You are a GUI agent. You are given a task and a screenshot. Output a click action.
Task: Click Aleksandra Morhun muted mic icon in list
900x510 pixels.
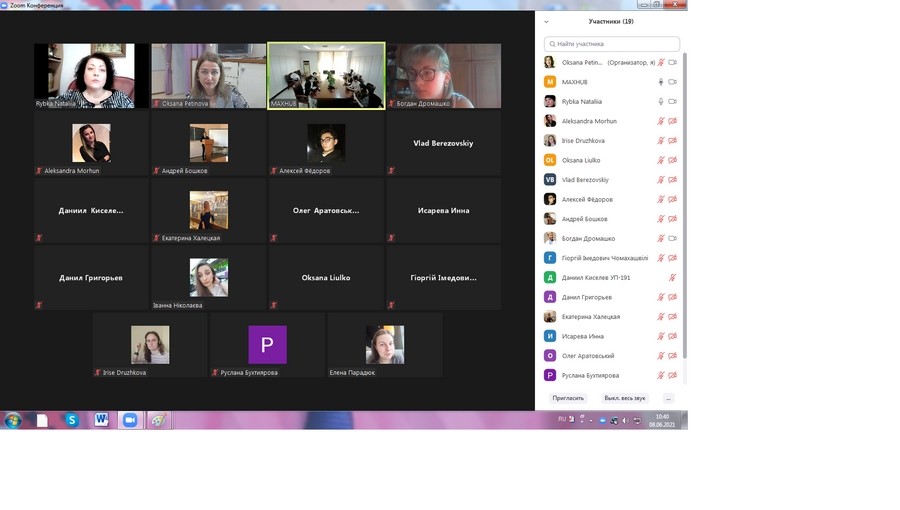[x=661, y=121]
